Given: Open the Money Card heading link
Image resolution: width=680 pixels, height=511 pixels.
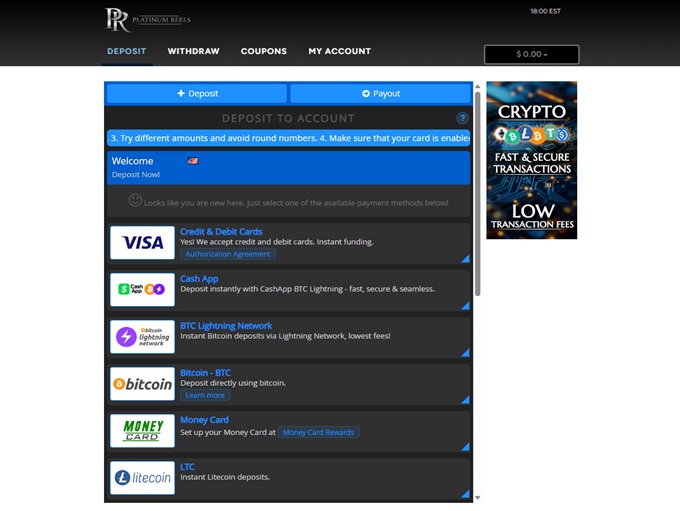Looking at the screenshot, I should point(204,420).
